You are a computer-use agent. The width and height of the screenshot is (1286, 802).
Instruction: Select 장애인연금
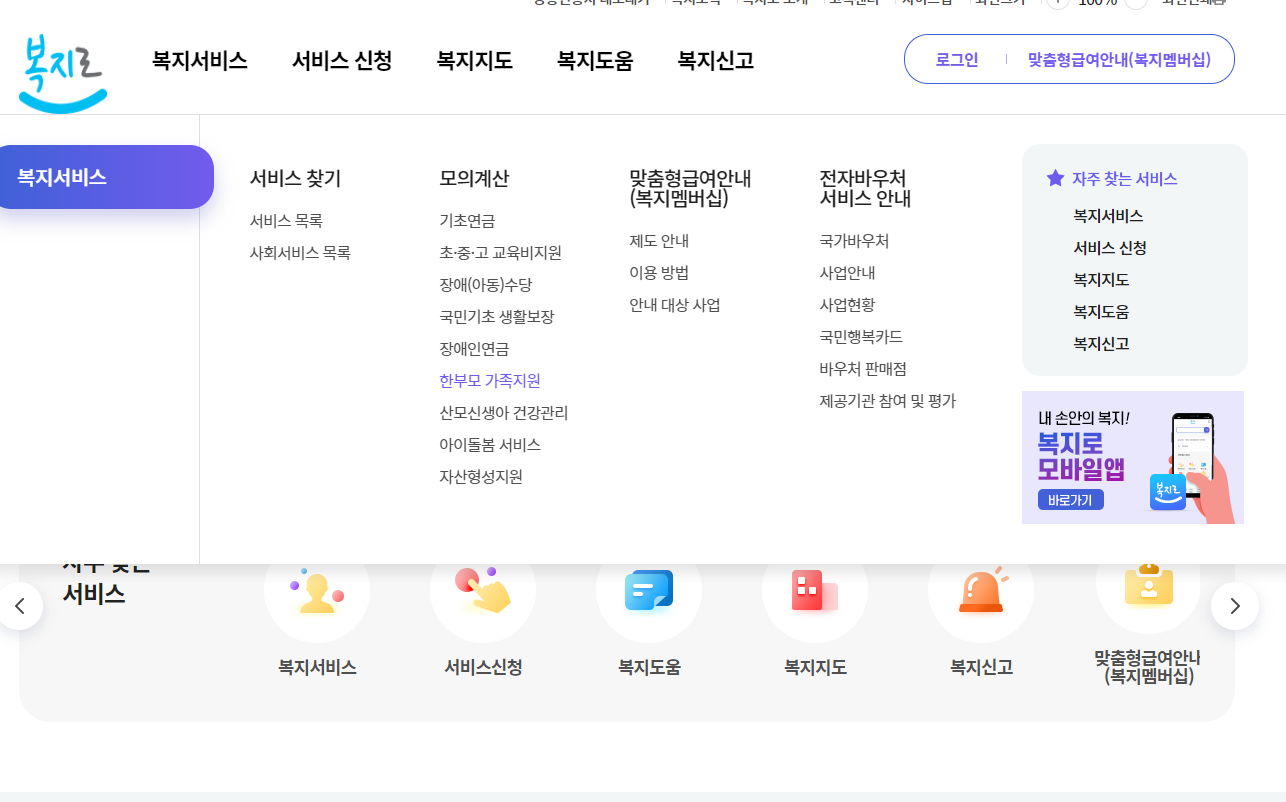click(474, 348)
